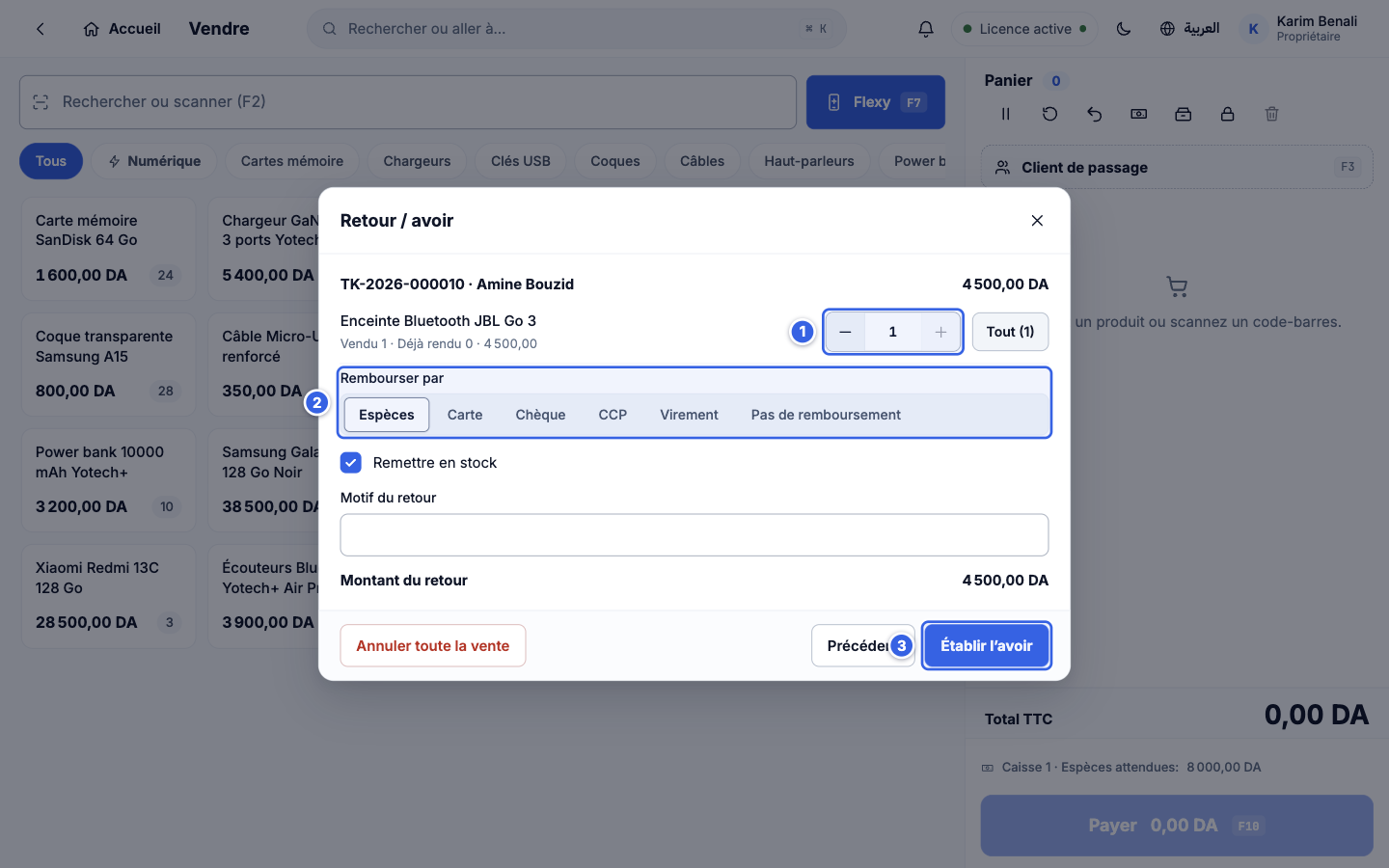
Task: Filter by 'Coques' category
Action: (x=615, y=161)
